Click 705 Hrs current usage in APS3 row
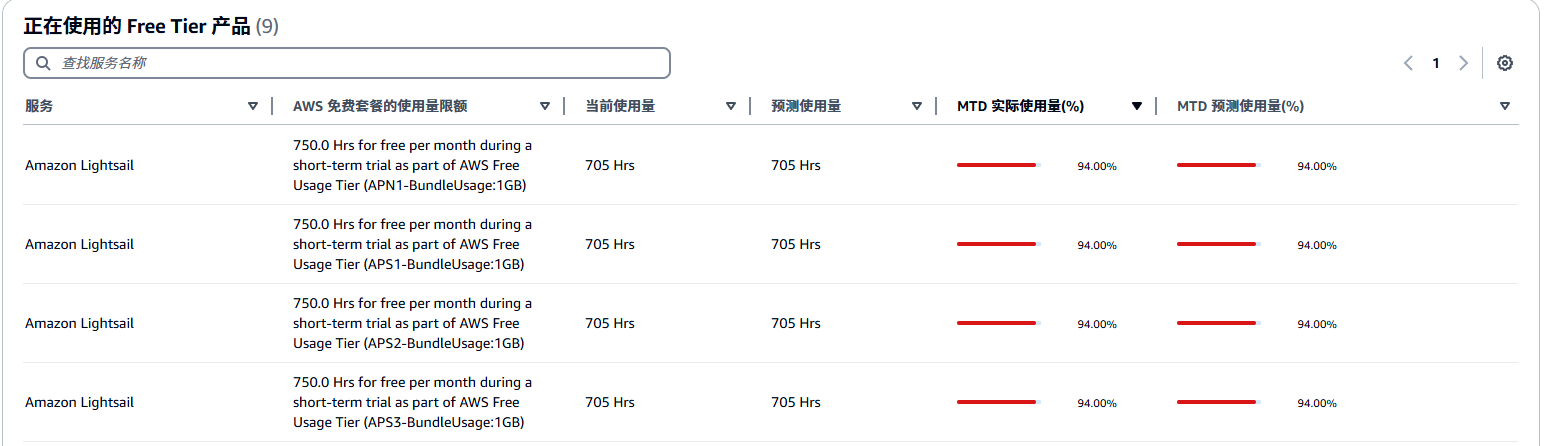Screen dimensions: 1550x446 tap(610, 402)
